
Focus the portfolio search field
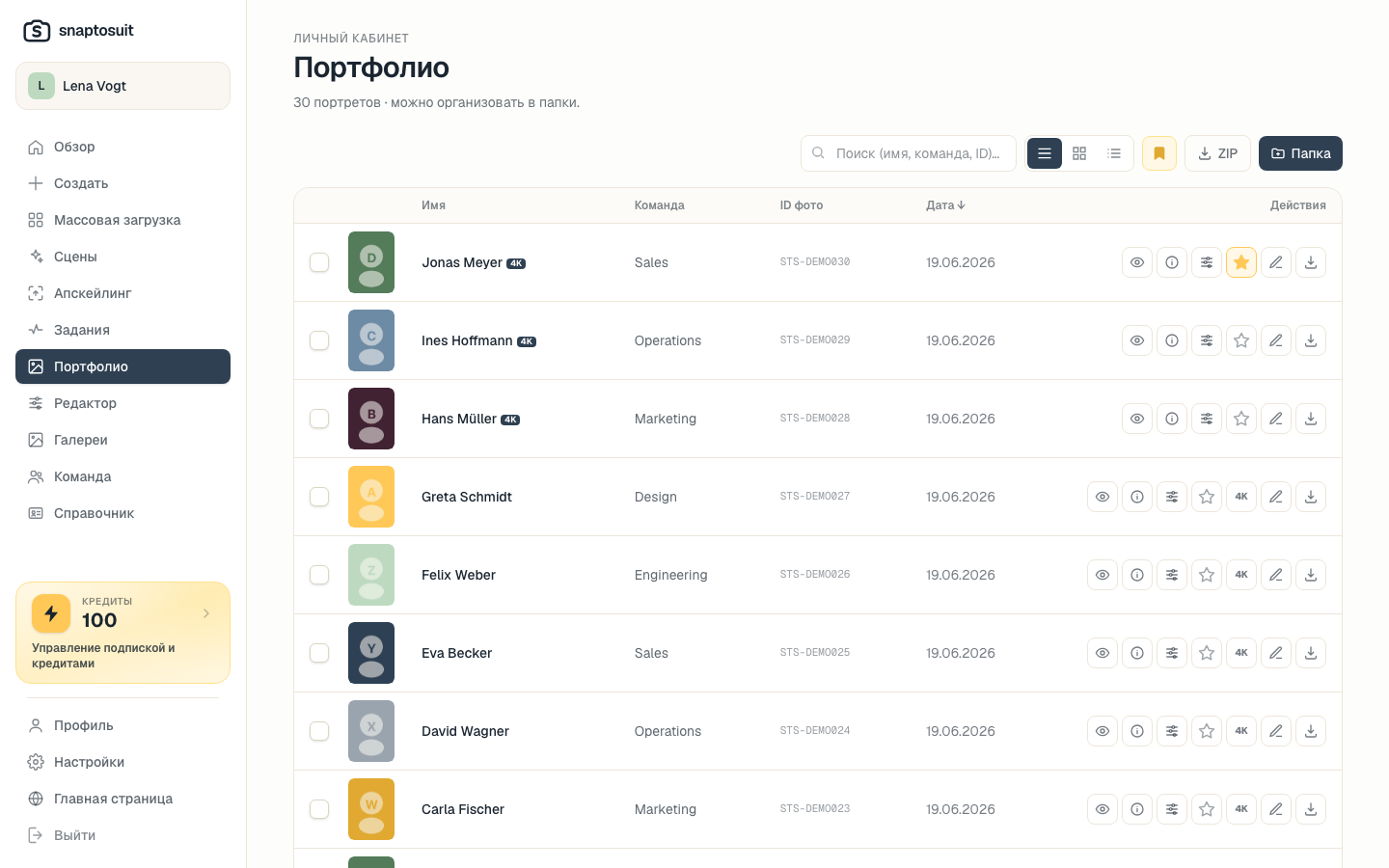[909, 153]
